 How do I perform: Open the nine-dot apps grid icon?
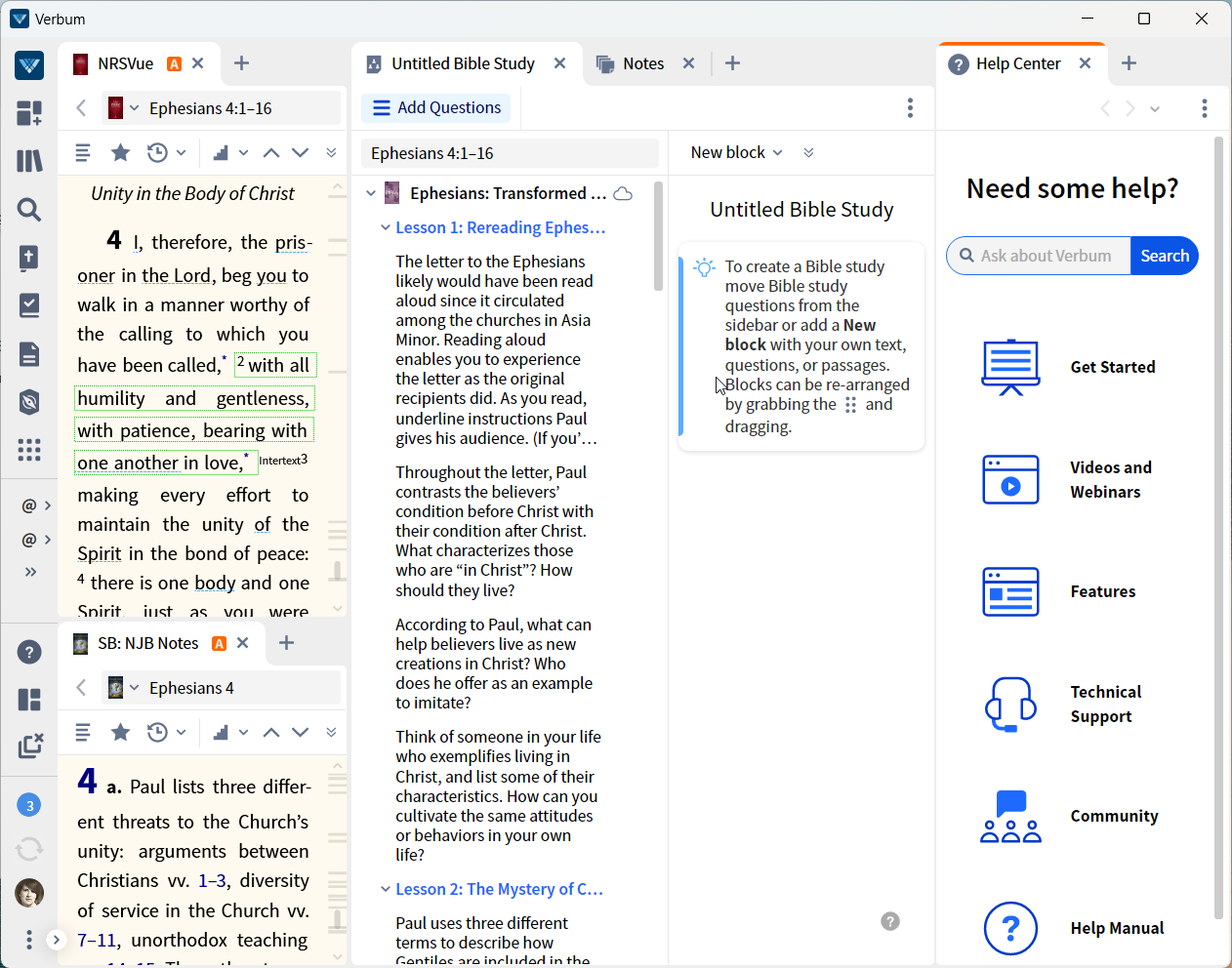pos(29,450)
